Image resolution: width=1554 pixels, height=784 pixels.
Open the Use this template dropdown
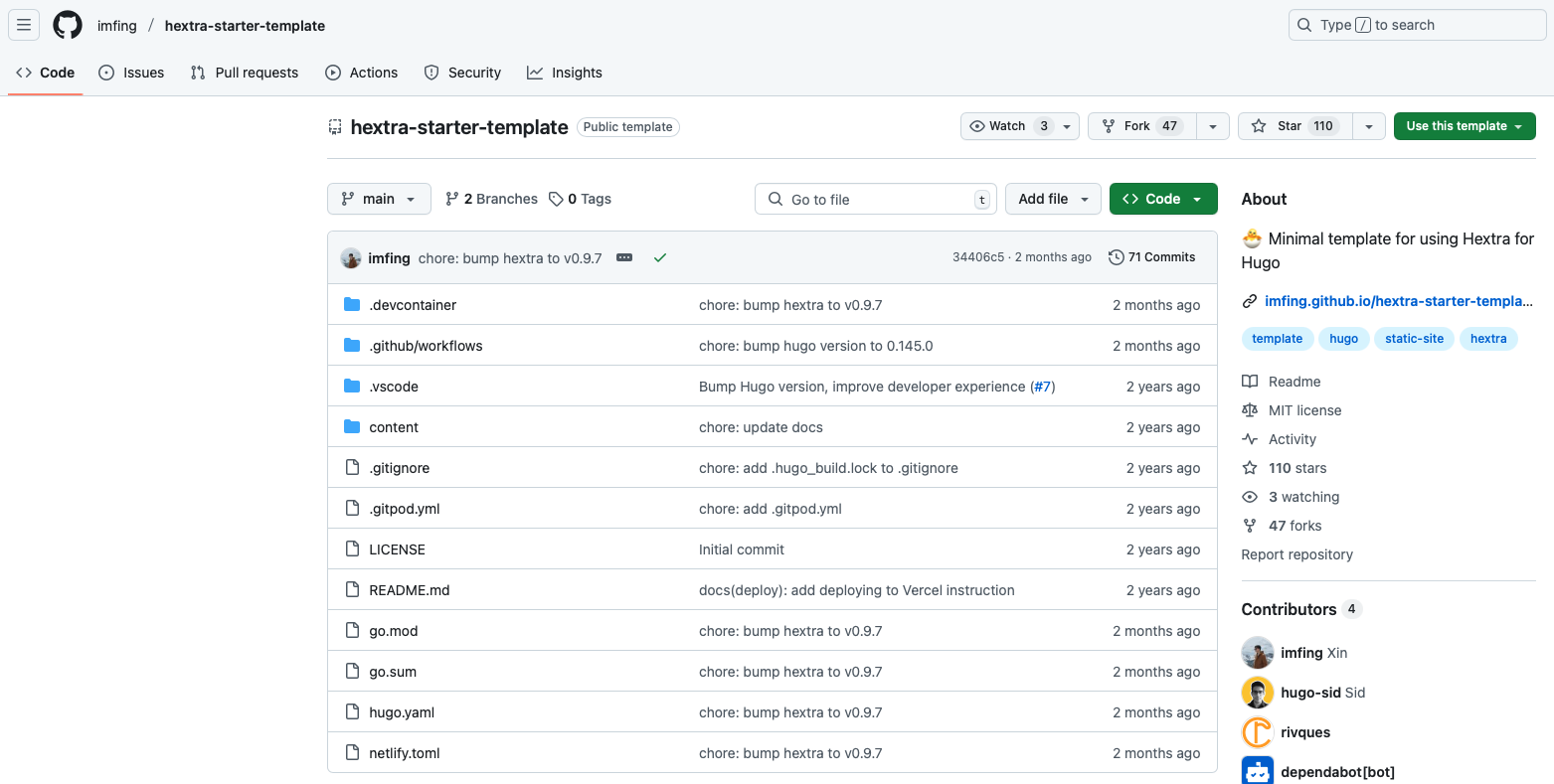coord(1465,126)
